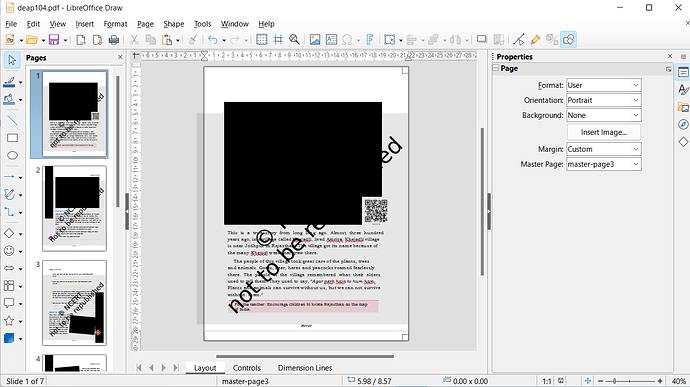The image size is (690, 387).
Task: Collapse the Page section in Properties
Action: [x=495, y=68]
